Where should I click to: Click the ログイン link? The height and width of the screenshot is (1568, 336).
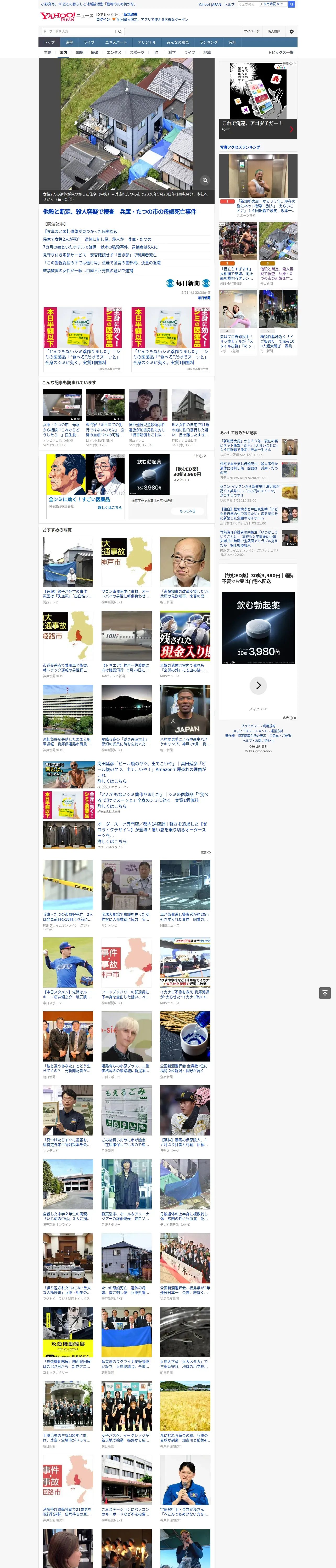pos(103,20)
